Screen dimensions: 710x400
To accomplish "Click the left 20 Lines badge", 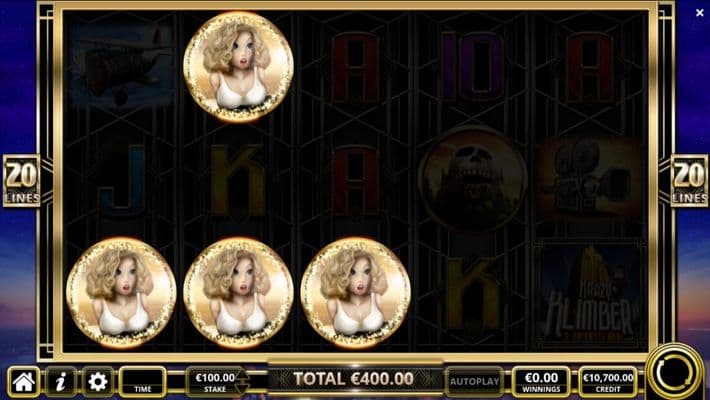I will pyautogui.click(x=21, y=181).
